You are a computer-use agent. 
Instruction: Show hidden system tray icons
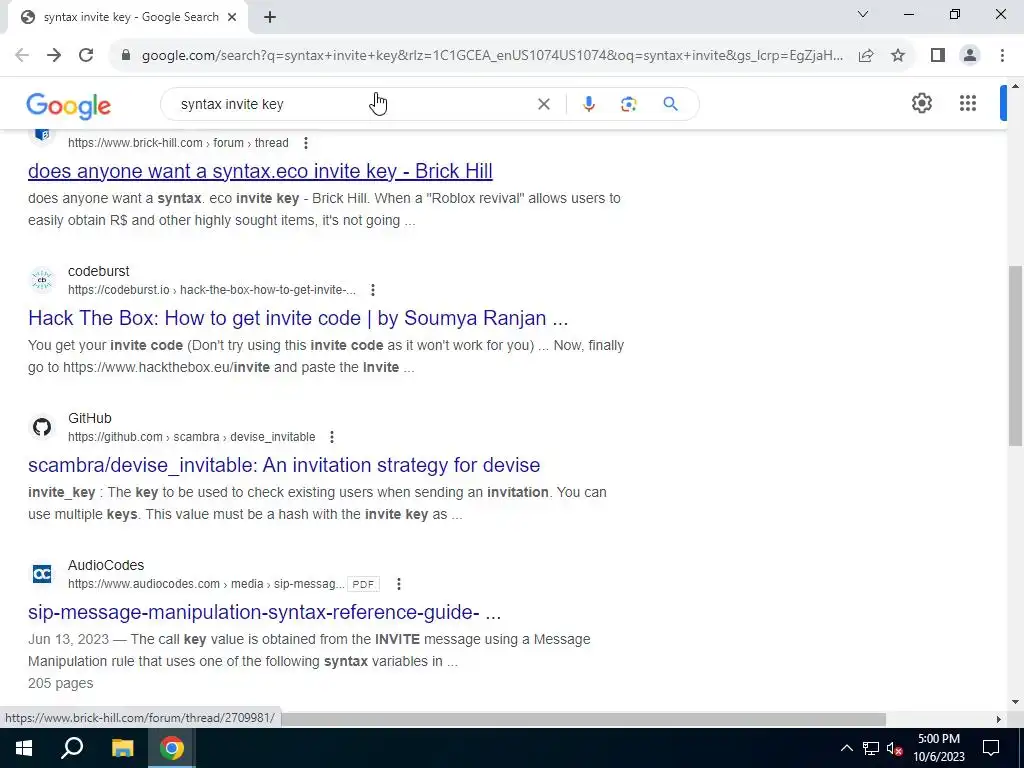point(846,748)
